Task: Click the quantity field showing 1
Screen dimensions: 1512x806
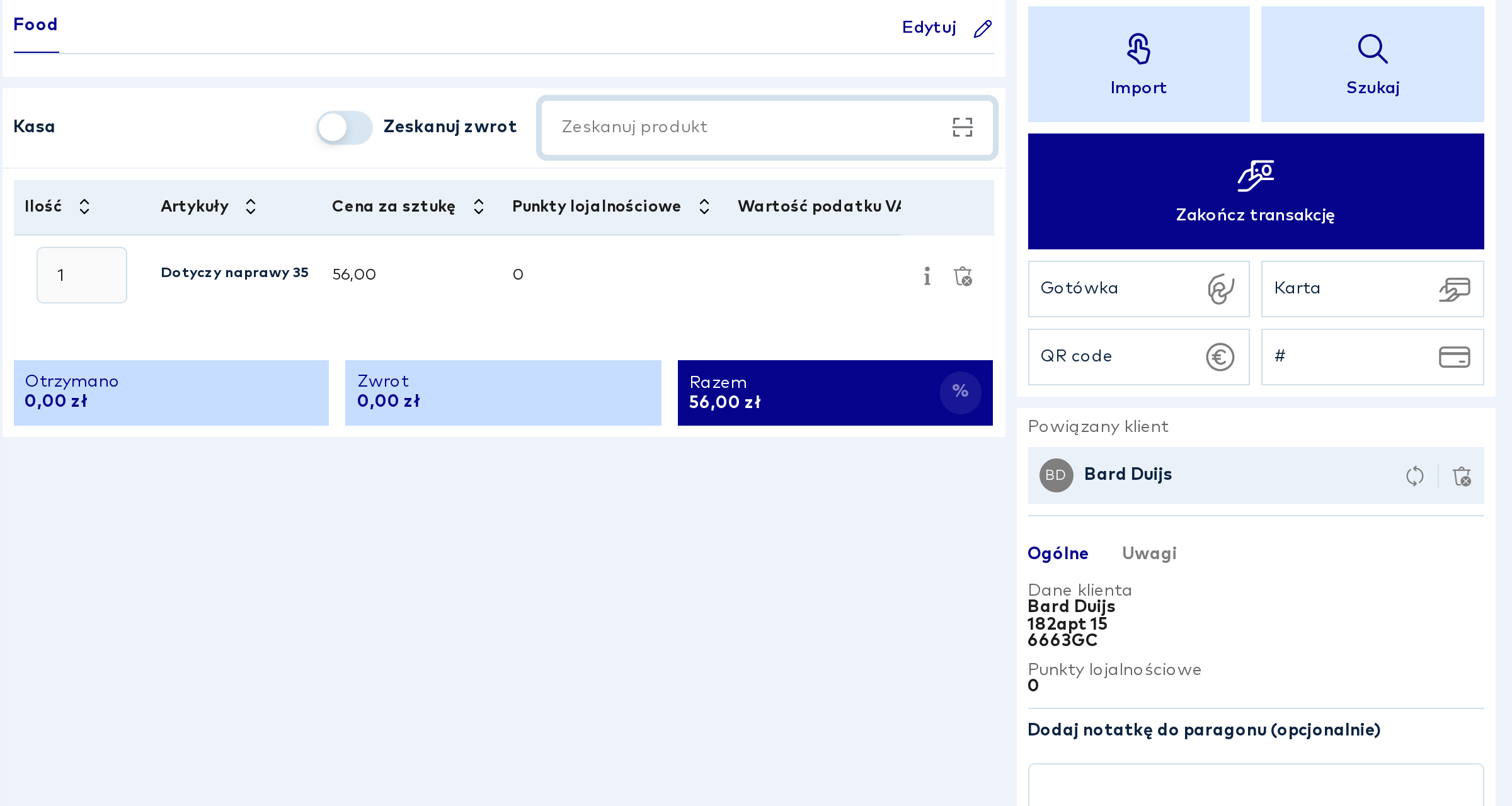Action: pyautogui.click(x=82, y=275)
